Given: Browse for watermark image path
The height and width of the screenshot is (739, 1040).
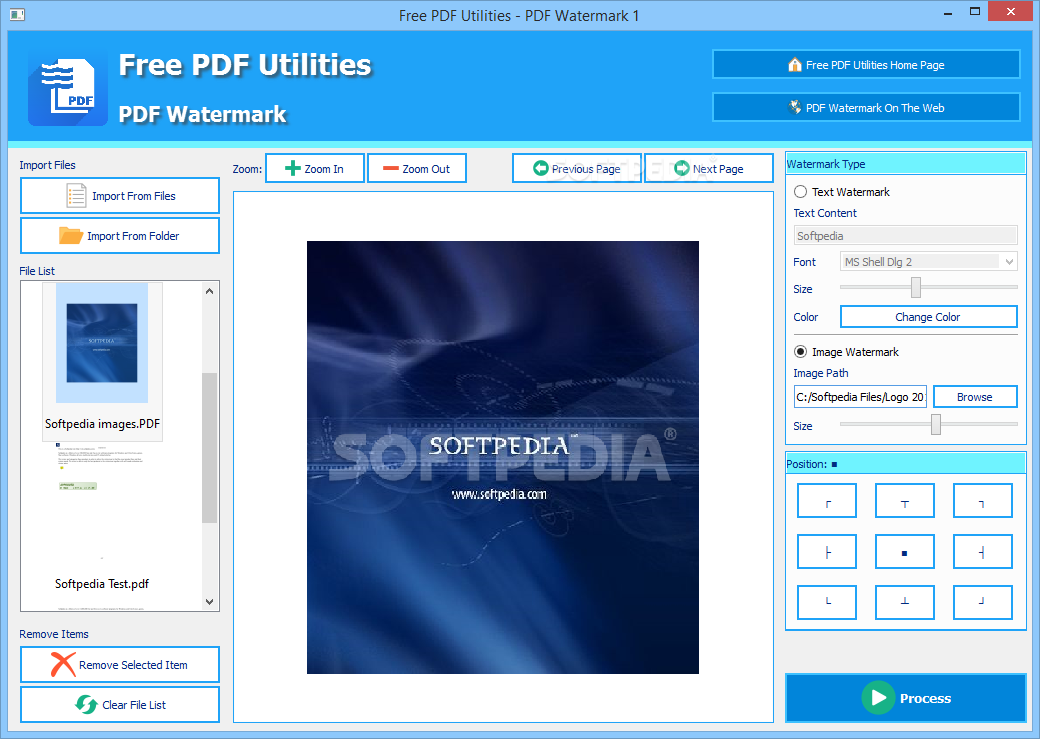Looking at the screenshot, I should [x=975, y=397].
